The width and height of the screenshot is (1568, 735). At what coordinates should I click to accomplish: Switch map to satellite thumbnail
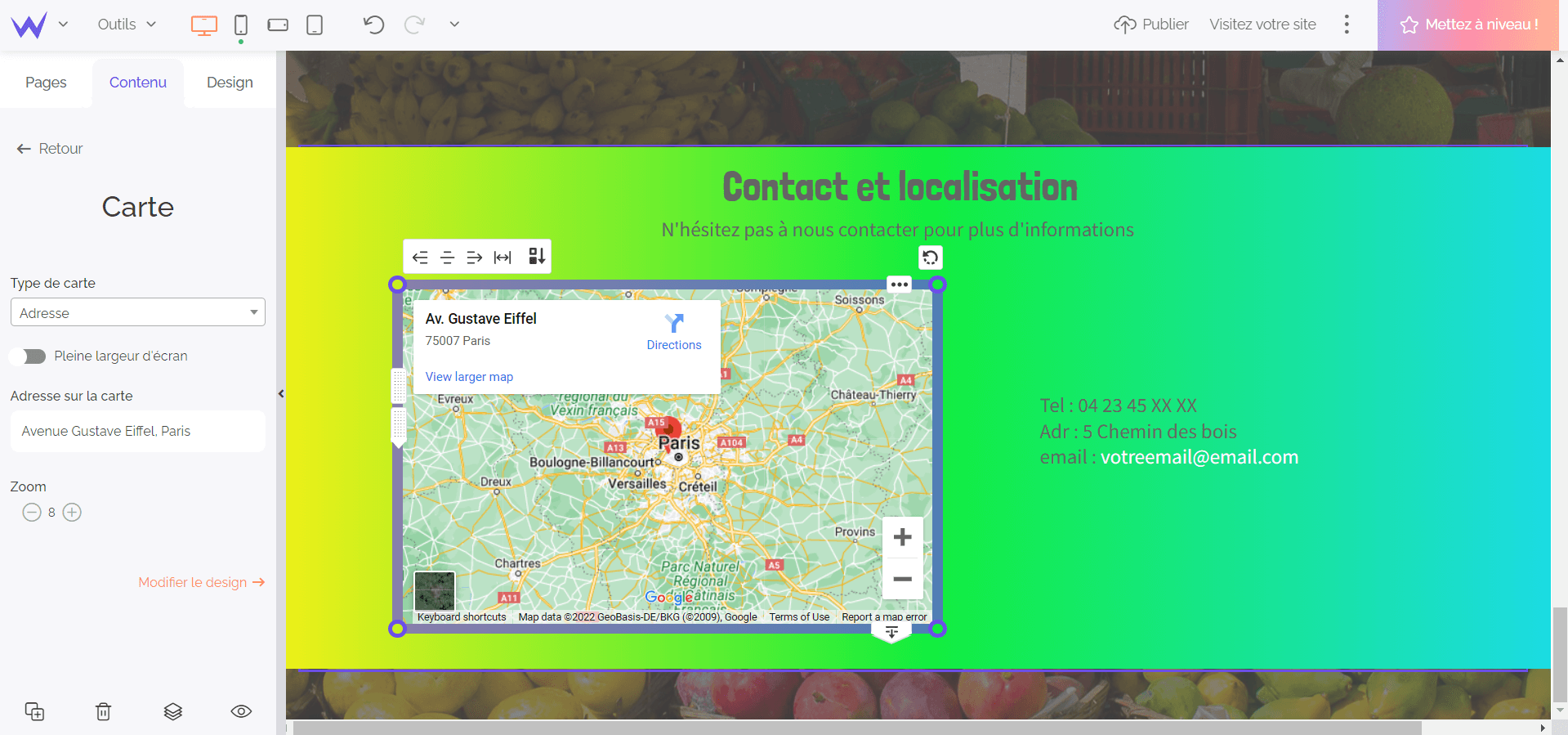click(x=435, y=590)
